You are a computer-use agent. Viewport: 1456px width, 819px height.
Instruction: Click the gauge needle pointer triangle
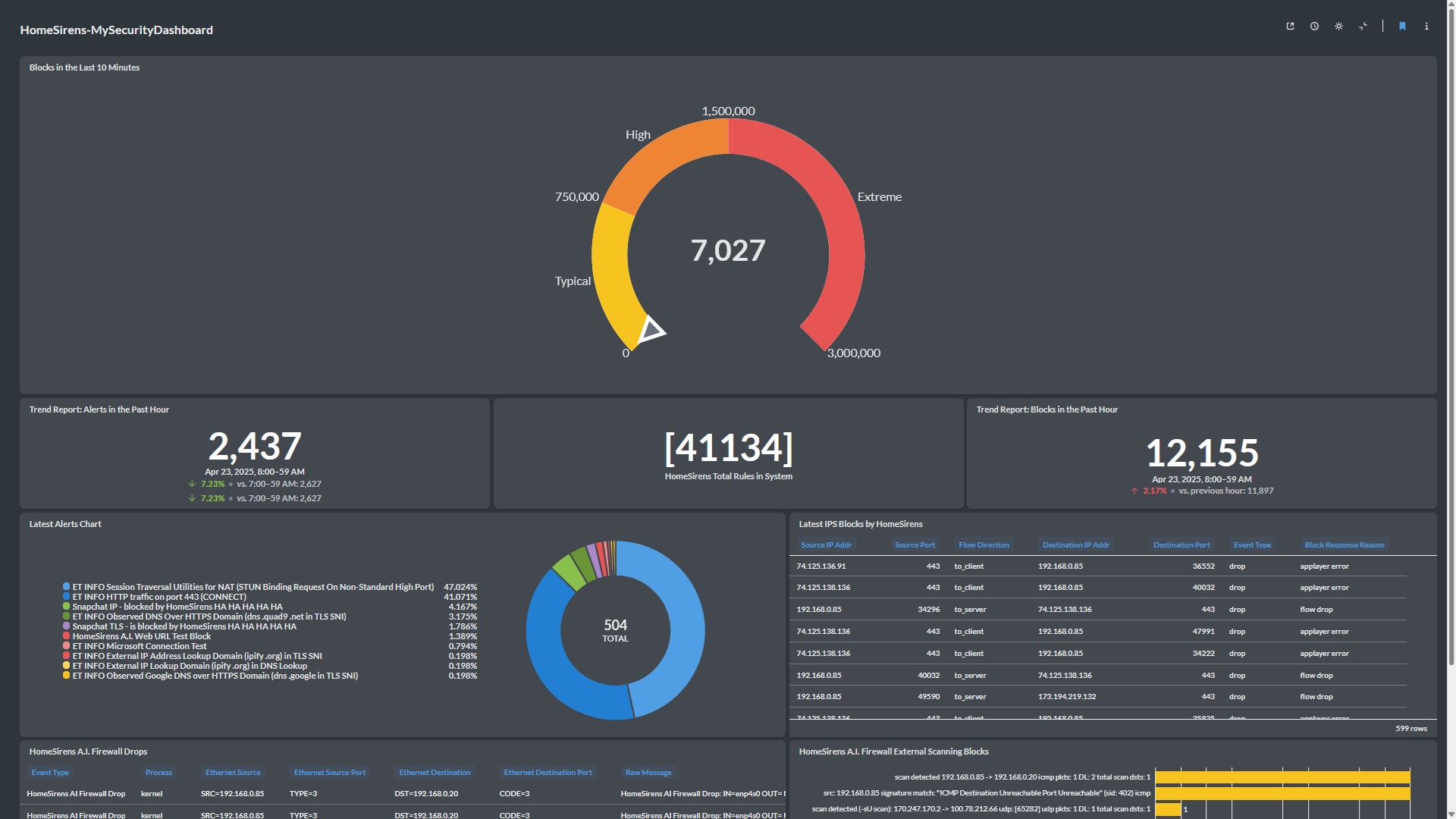651,331
